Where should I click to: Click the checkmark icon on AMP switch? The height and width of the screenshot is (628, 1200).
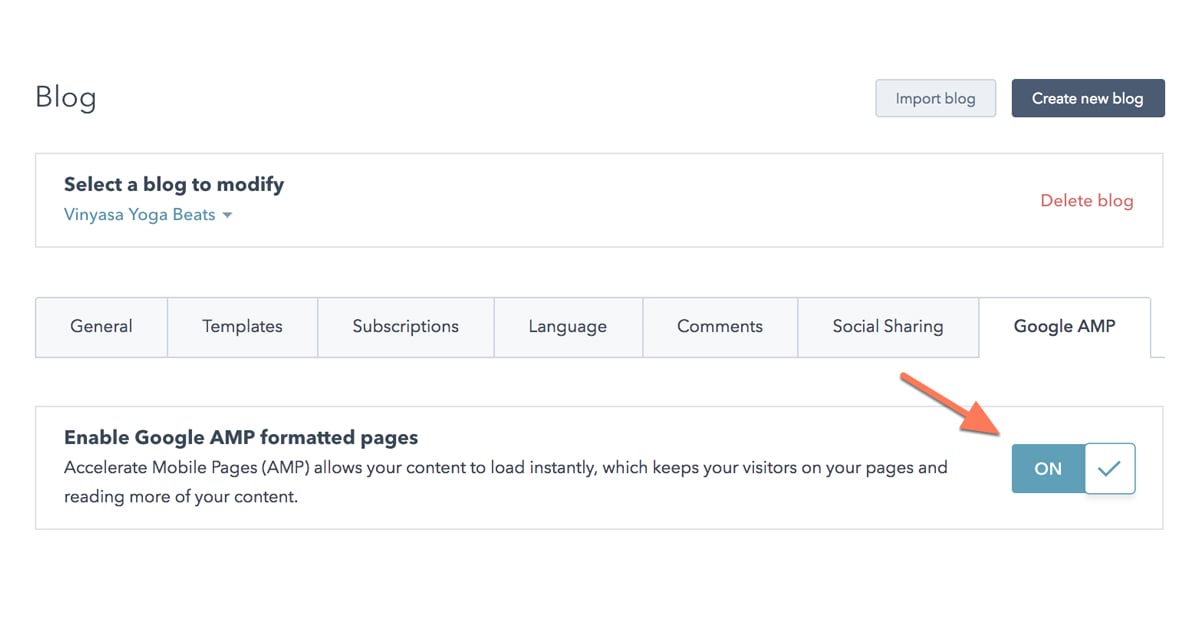point(1108,469)
